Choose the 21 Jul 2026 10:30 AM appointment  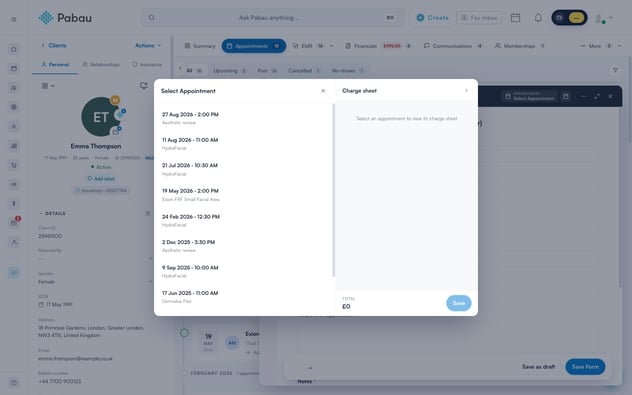[244, 169]
